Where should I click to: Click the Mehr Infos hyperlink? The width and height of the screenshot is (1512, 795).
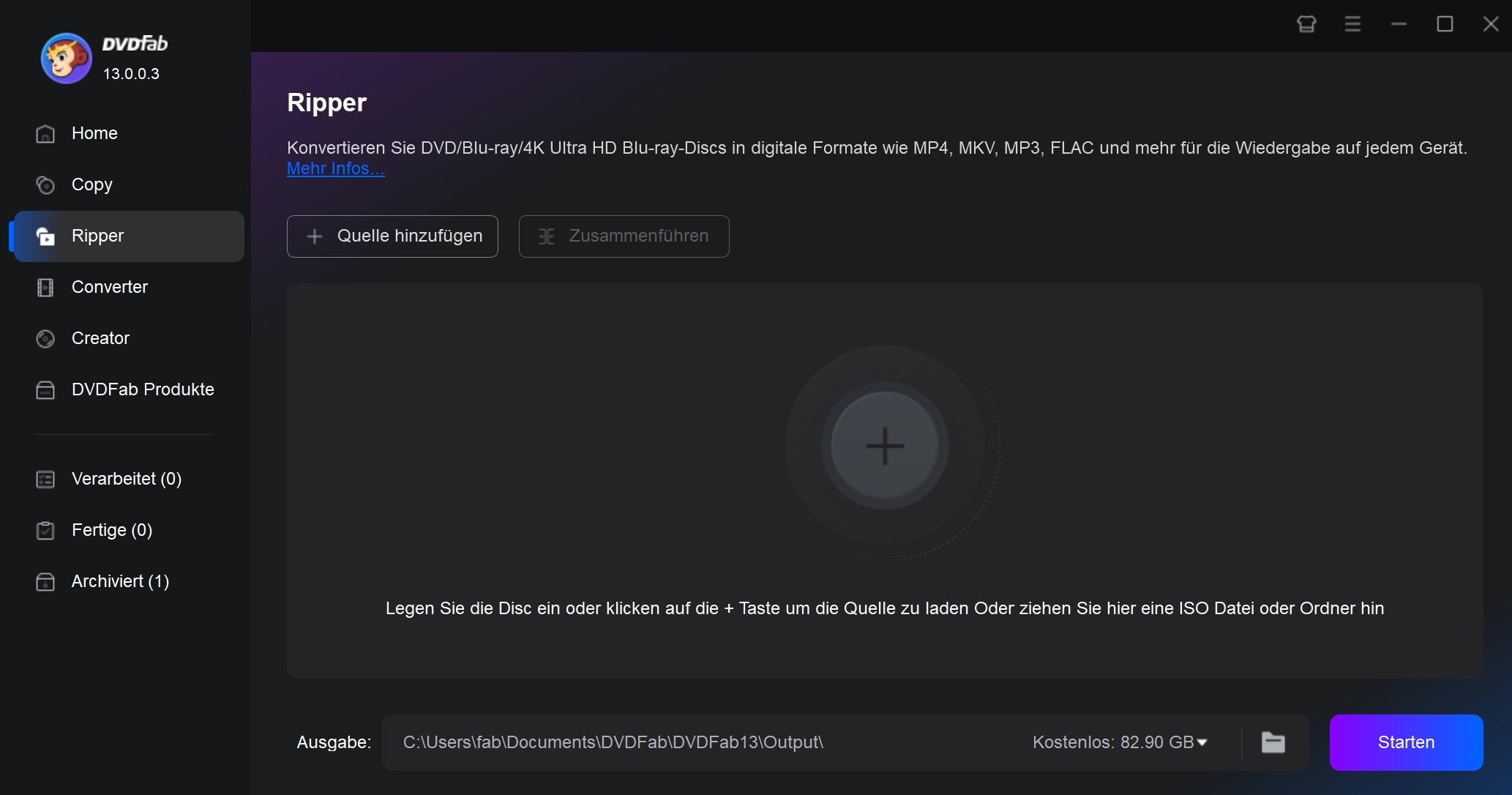[x=335, y=168]
